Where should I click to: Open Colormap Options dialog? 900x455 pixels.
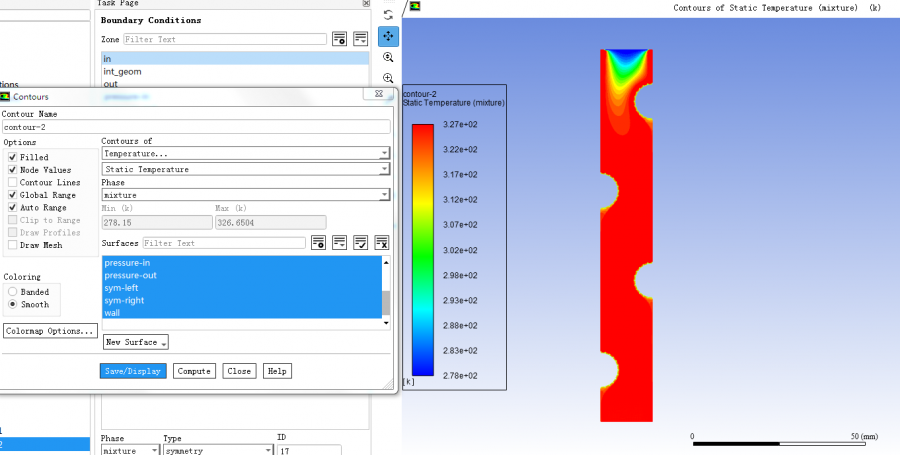pos(50,330)
